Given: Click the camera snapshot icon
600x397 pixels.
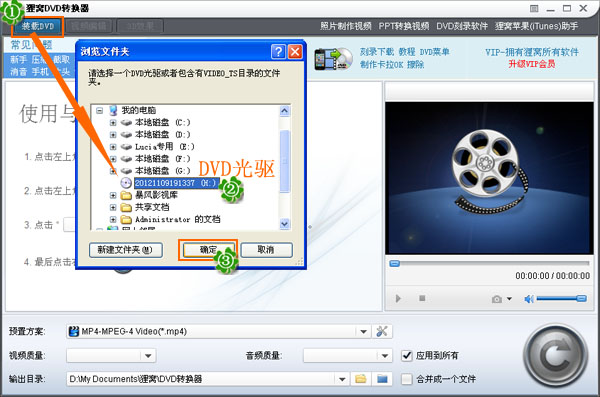Looking at the screenshot, I should [x=497, y=299].
